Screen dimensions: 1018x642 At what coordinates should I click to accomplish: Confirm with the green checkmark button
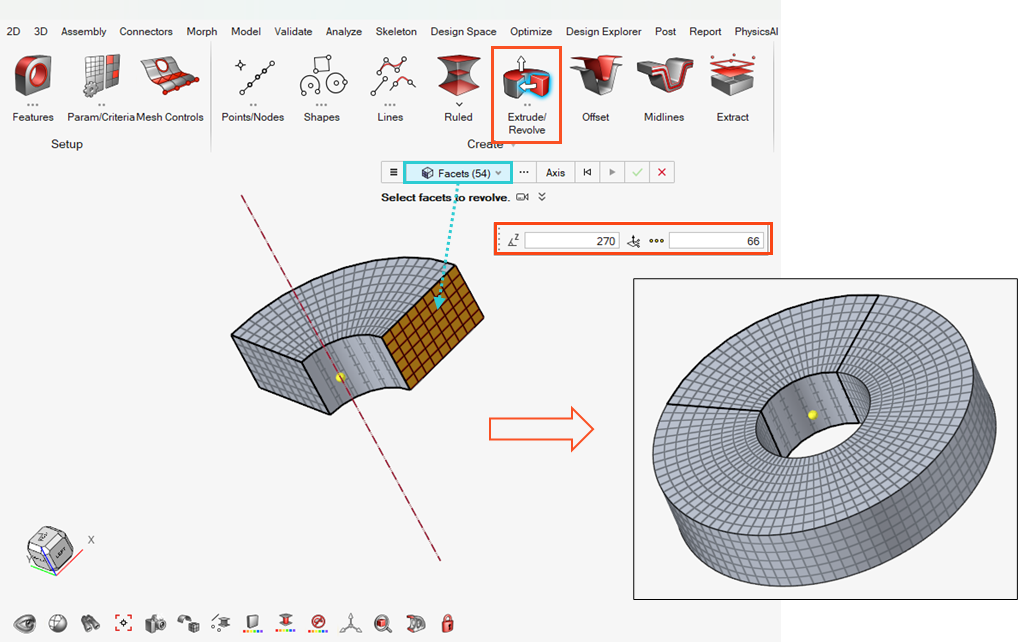tap(638, 173)
